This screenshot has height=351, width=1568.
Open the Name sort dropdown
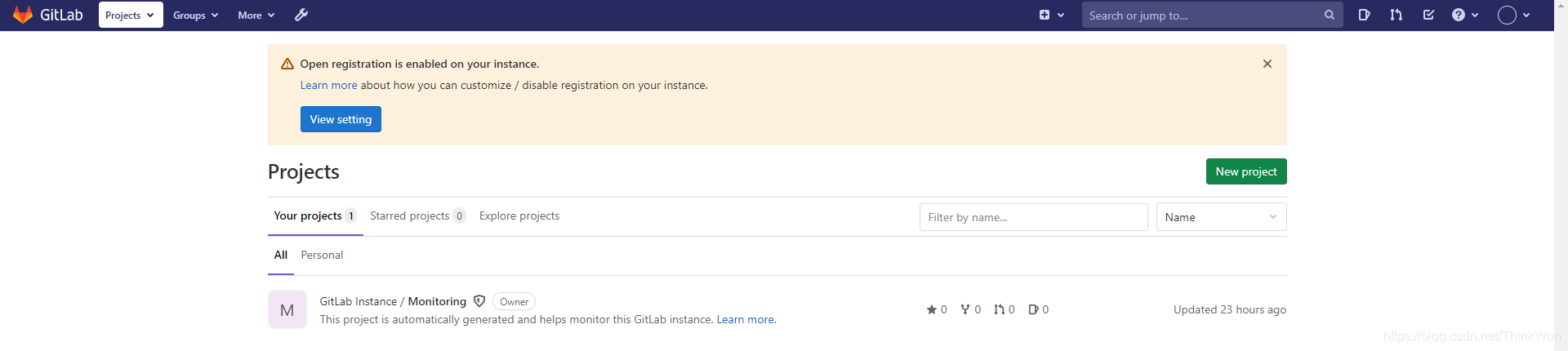pyautogui.click(x=1221, y=217)
